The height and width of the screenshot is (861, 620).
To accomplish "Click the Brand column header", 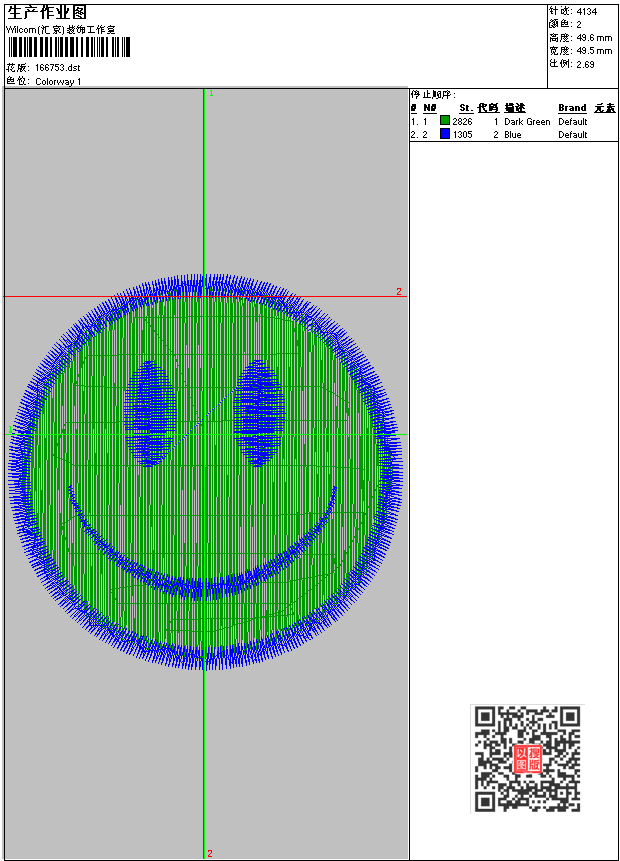I will tap(572, 108).
